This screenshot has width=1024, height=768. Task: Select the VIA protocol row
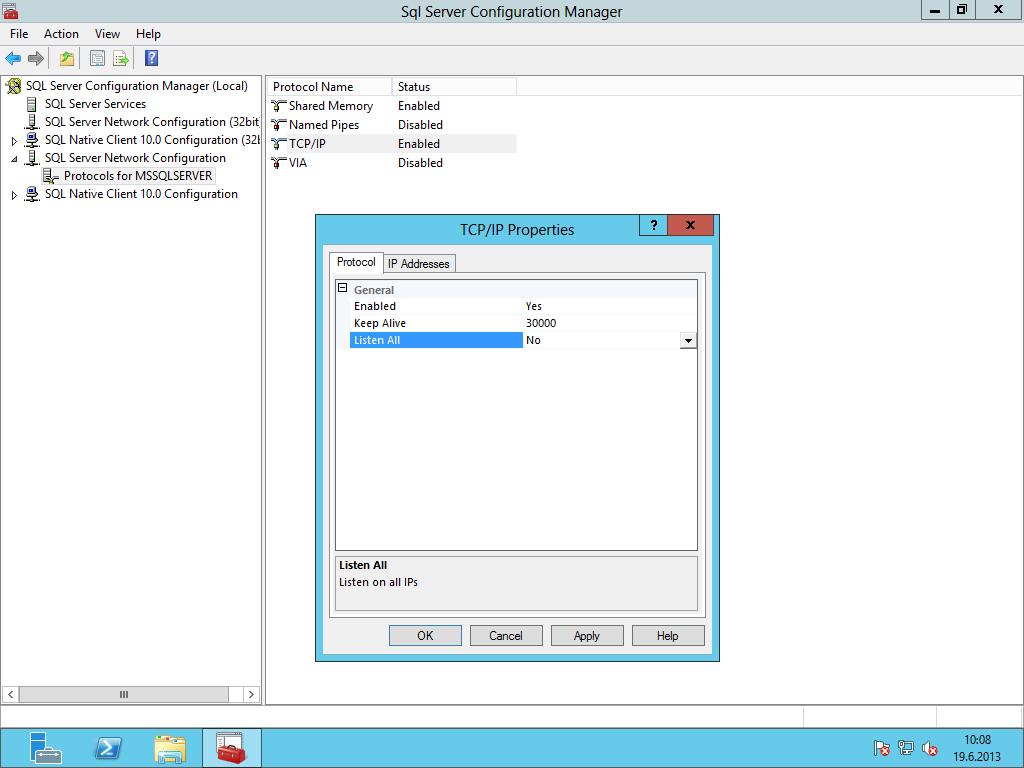[392, 163]
